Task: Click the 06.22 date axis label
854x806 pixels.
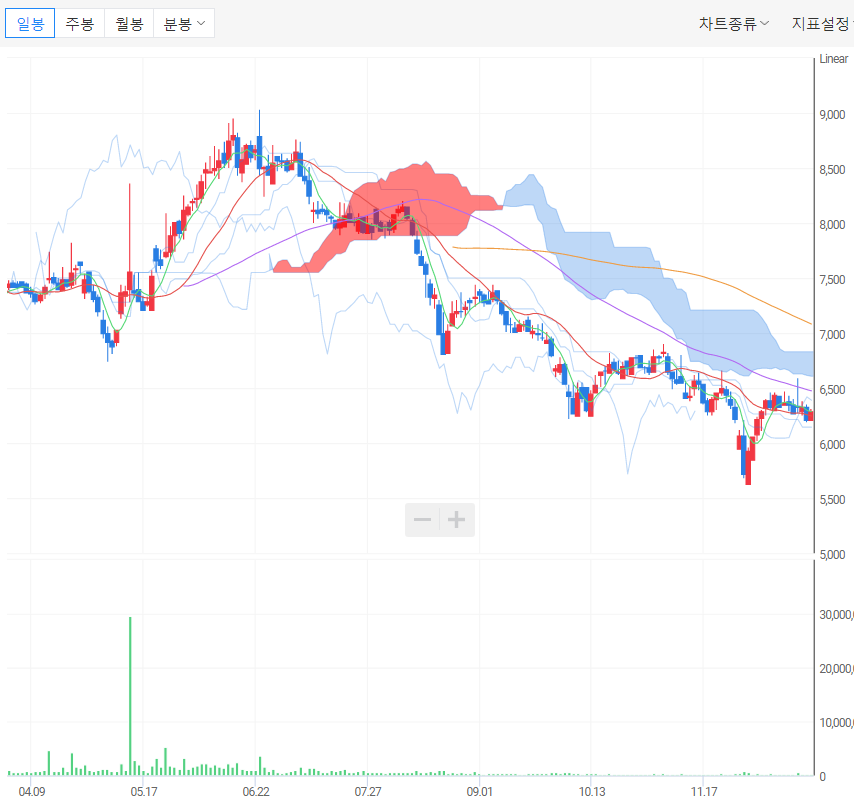Action: point(256,791)
